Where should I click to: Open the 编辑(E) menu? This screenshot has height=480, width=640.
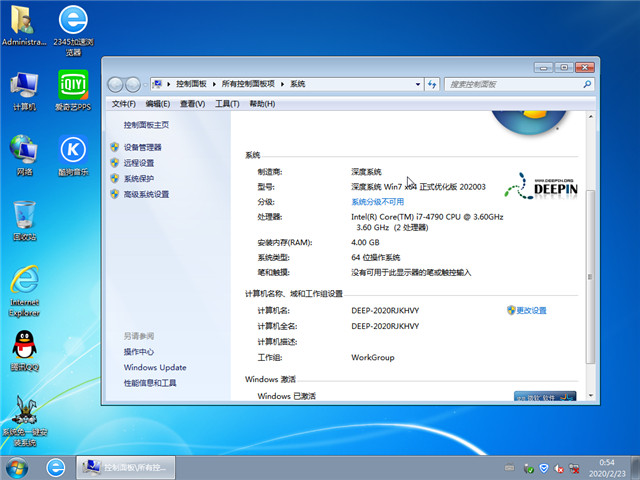click(x=158, y=104)
